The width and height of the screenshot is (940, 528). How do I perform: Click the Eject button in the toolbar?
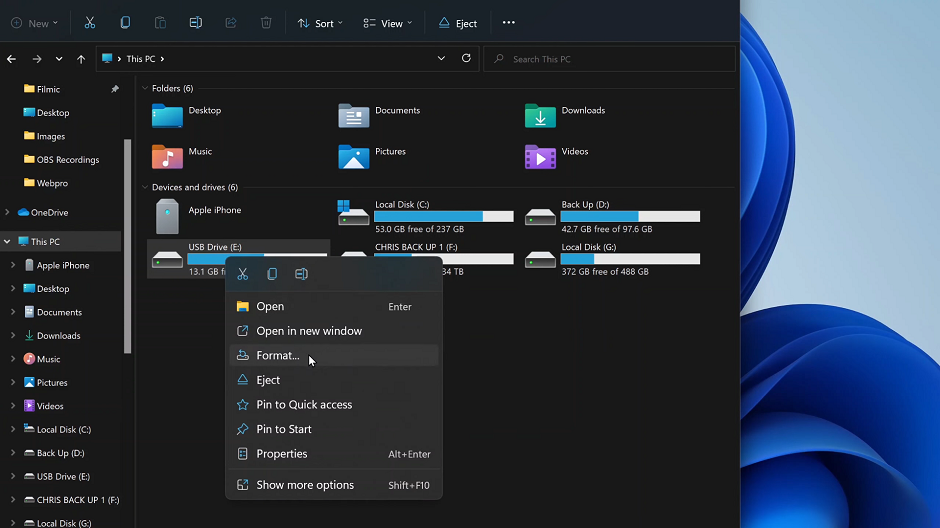(458, 23)
